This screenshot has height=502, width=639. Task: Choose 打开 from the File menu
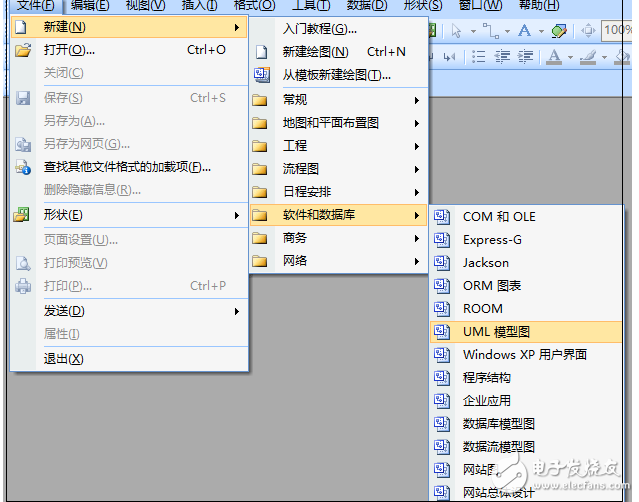pyautogui.click(x=70, y=49)
